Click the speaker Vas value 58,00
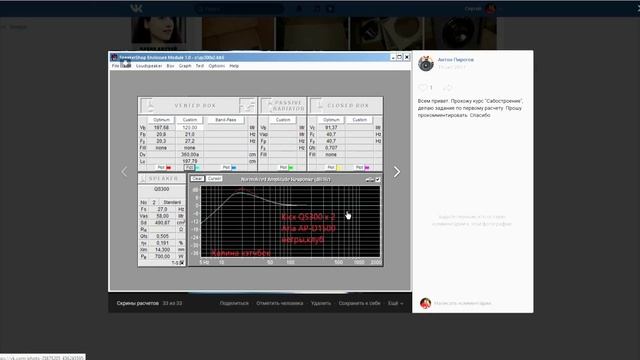Image resolution: width=640 pixels, height=360 pixels. coord(162,216)
